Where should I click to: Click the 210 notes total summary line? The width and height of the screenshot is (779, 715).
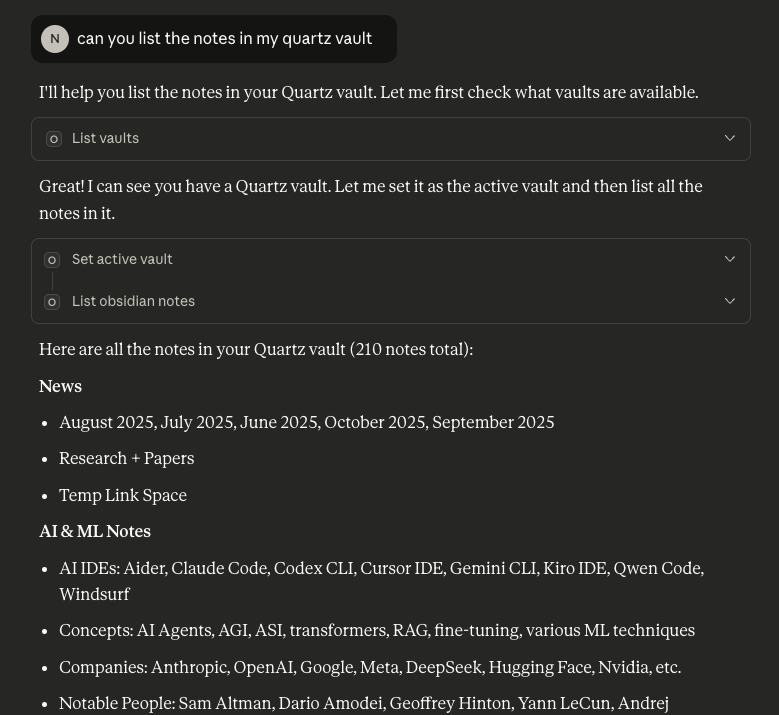coord(256,349)
